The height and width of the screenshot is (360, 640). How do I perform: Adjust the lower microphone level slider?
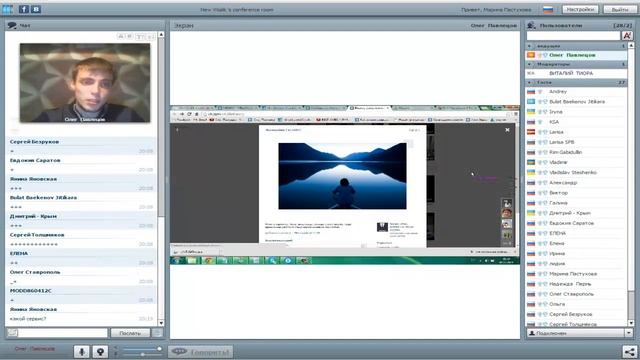pyautogui.click(x=141, y=355)
